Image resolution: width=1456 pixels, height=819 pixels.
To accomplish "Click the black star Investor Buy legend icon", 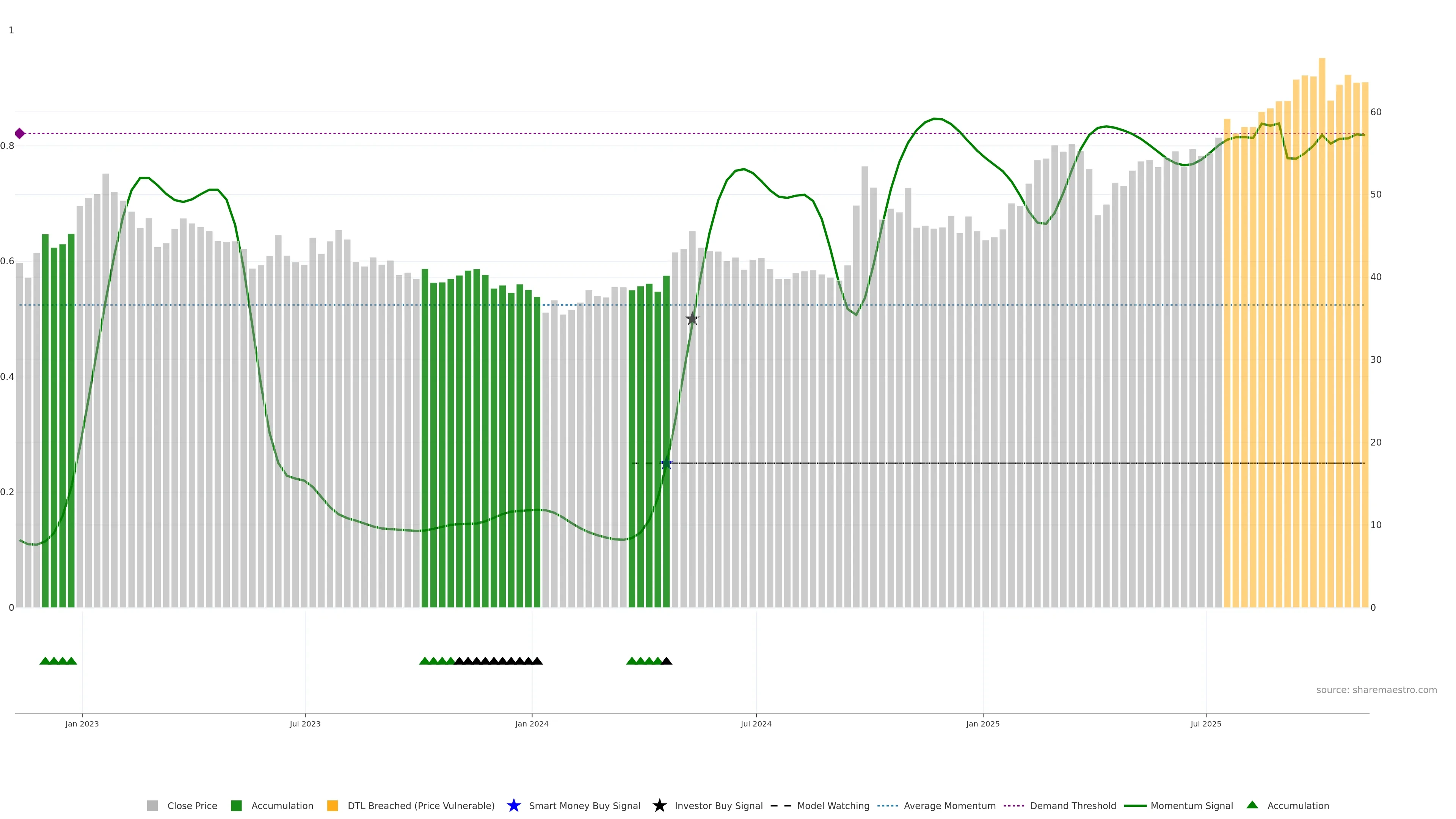I will pyautogui.click(x=659, y=805).
